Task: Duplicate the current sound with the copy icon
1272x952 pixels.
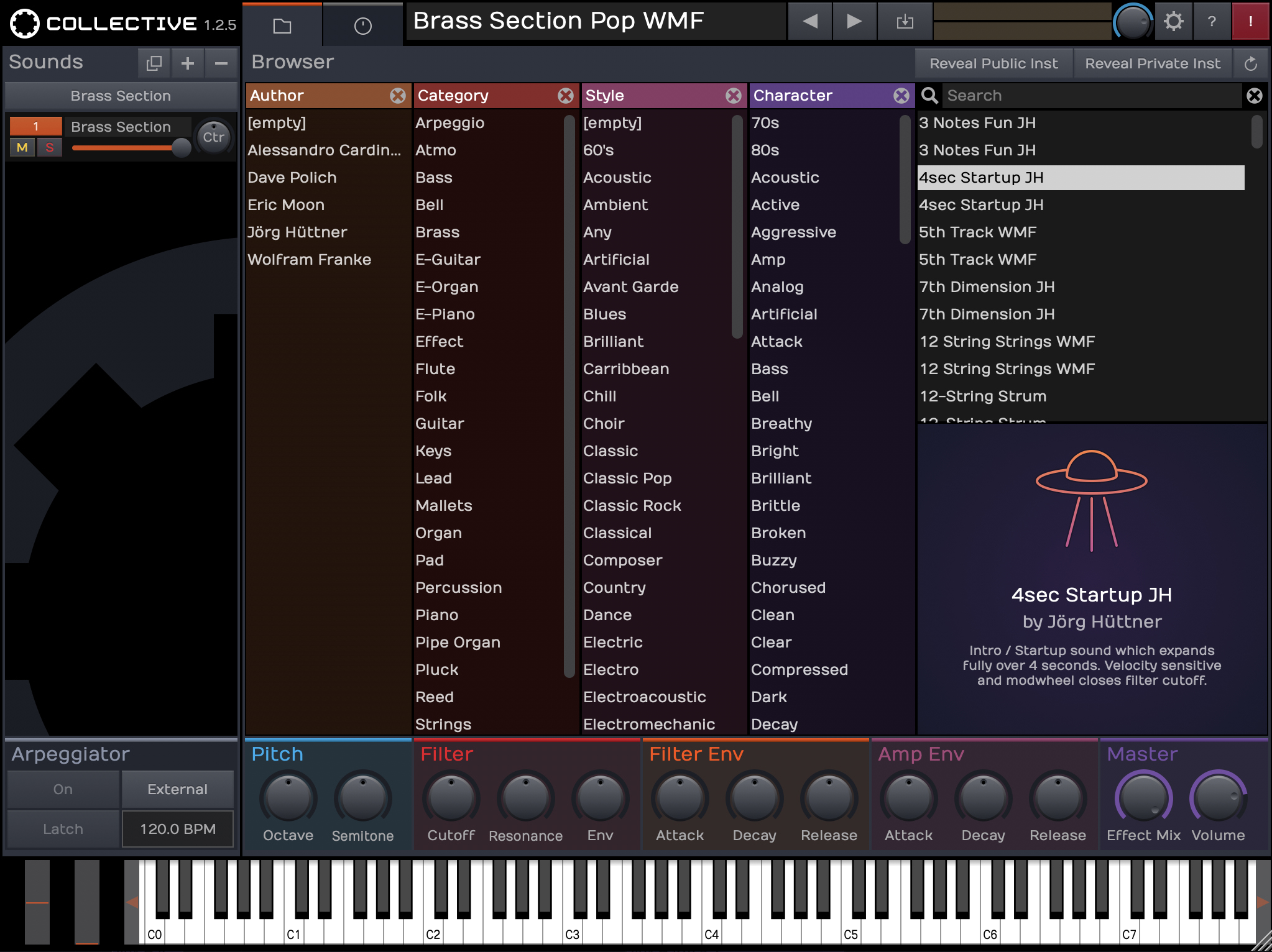Action: 155,63
